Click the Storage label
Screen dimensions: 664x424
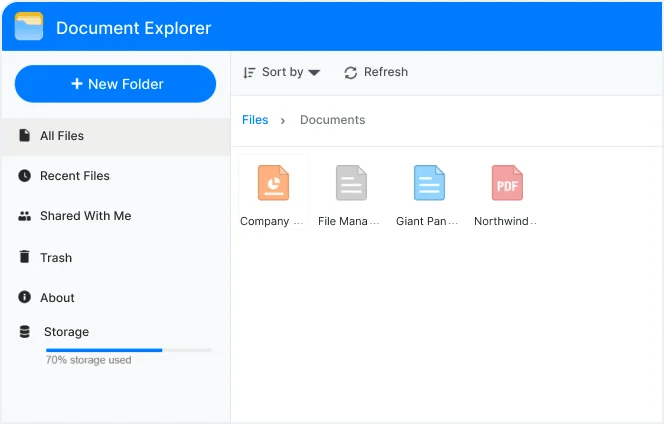tap(66, 332)
